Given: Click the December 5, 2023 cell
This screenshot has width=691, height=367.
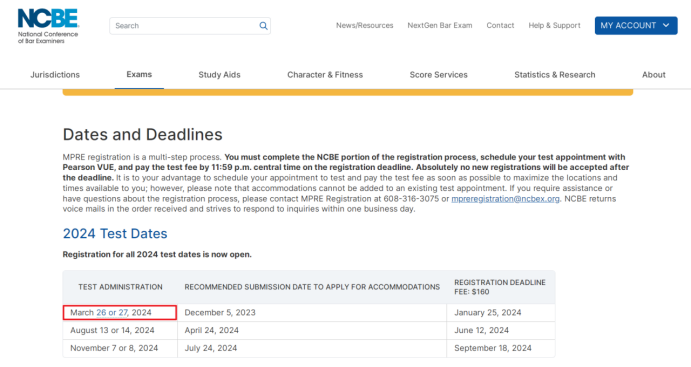Looking at the screenshot, I should (312, 312).
